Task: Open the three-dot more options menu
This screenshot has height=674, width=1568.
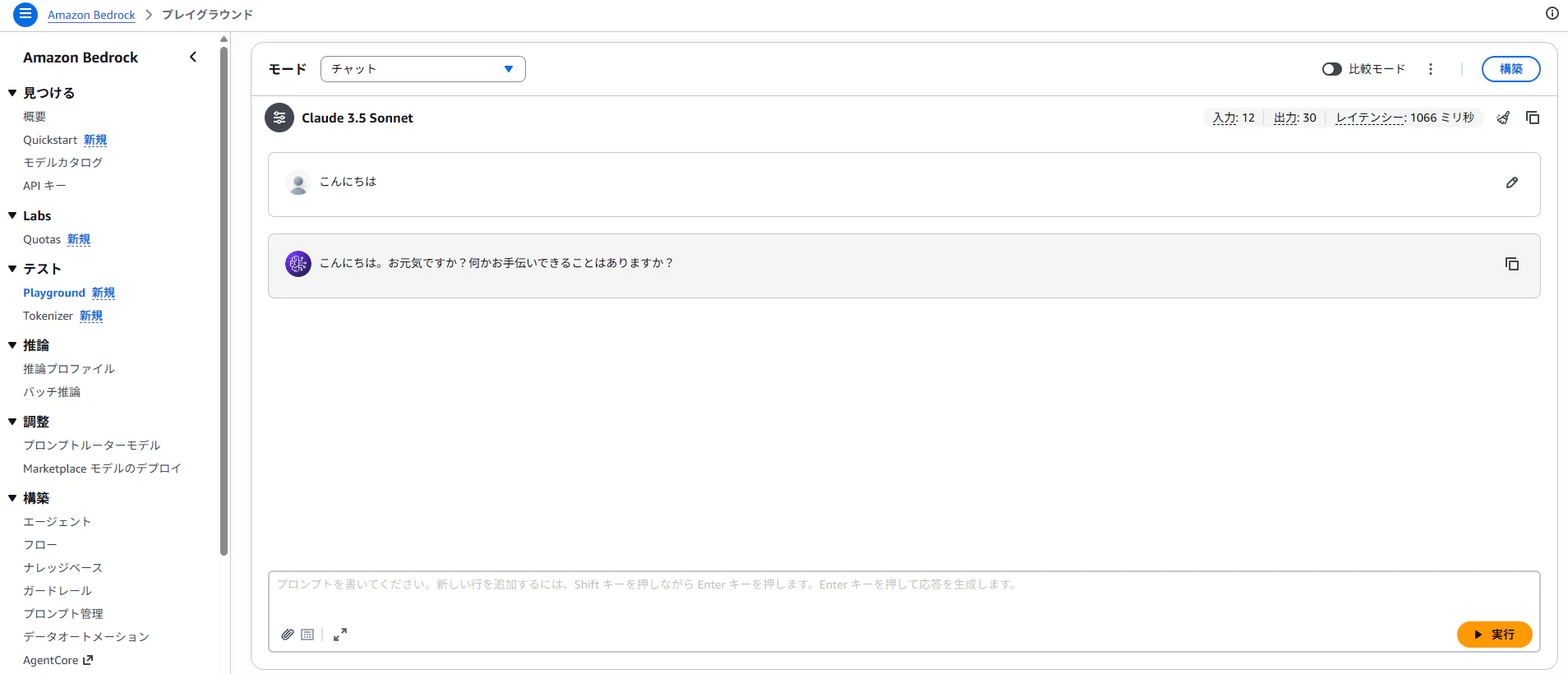Action: pos(1431,69)
